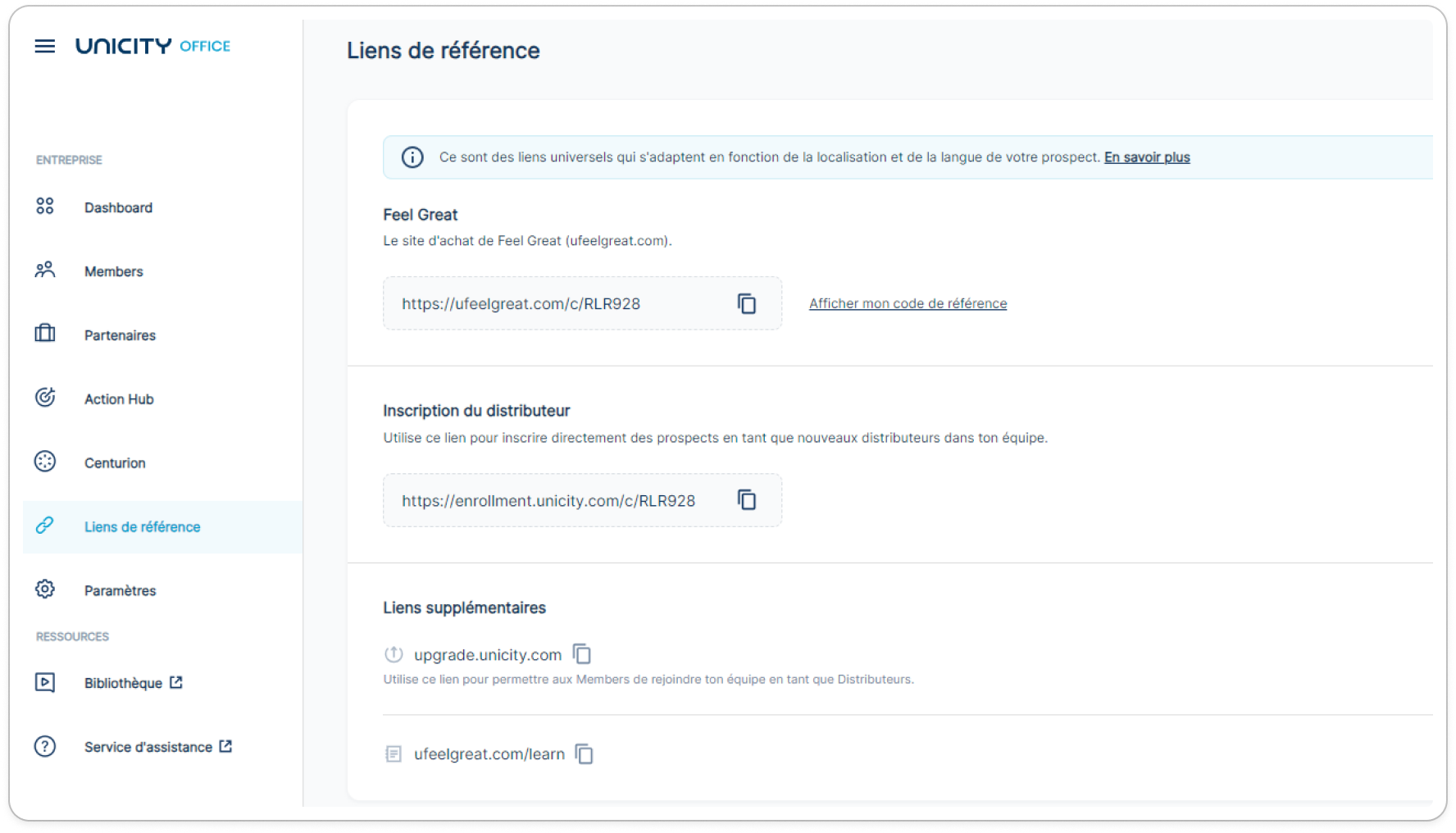1456x833 pixels.
Task: Click the 'Liens supplémentaires' heading
Action: (464, 608)
